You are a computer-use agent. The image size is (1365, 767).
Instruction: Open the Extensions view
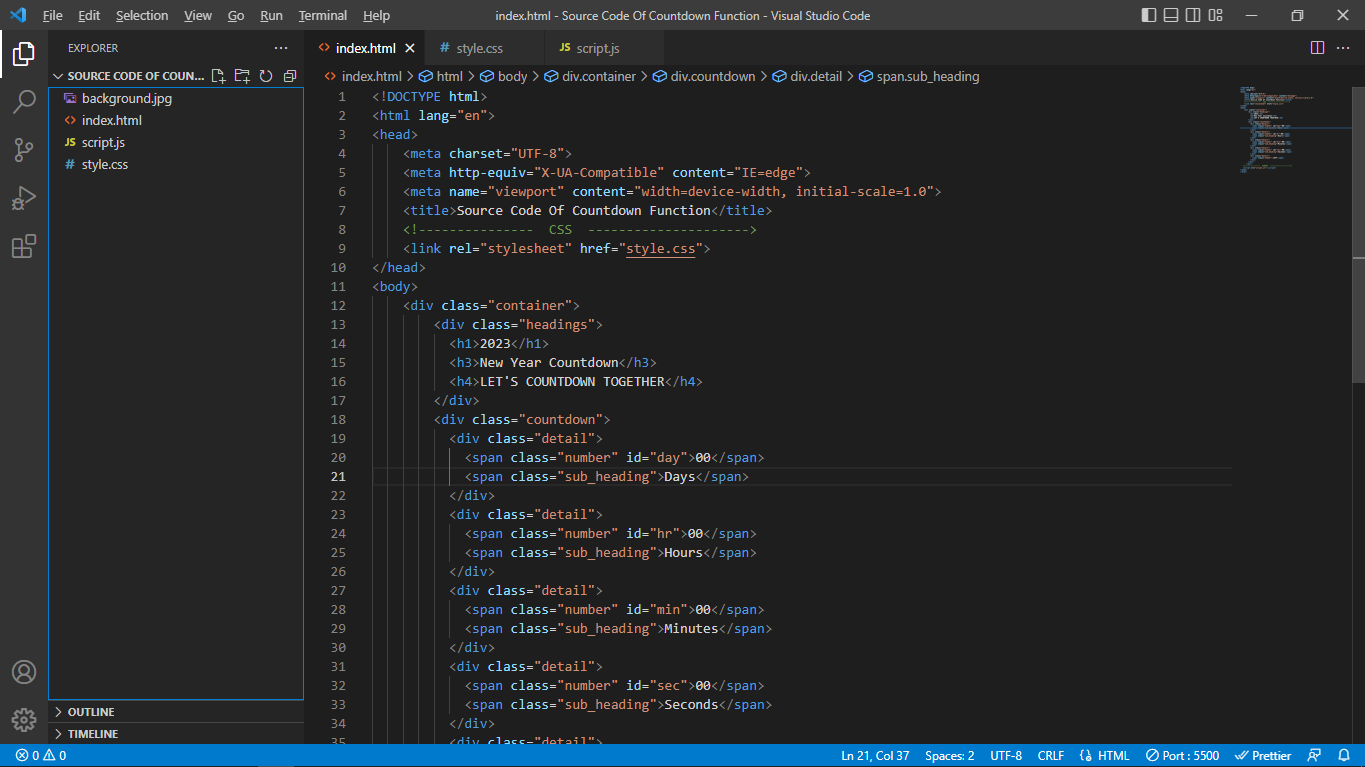[24, 246]
